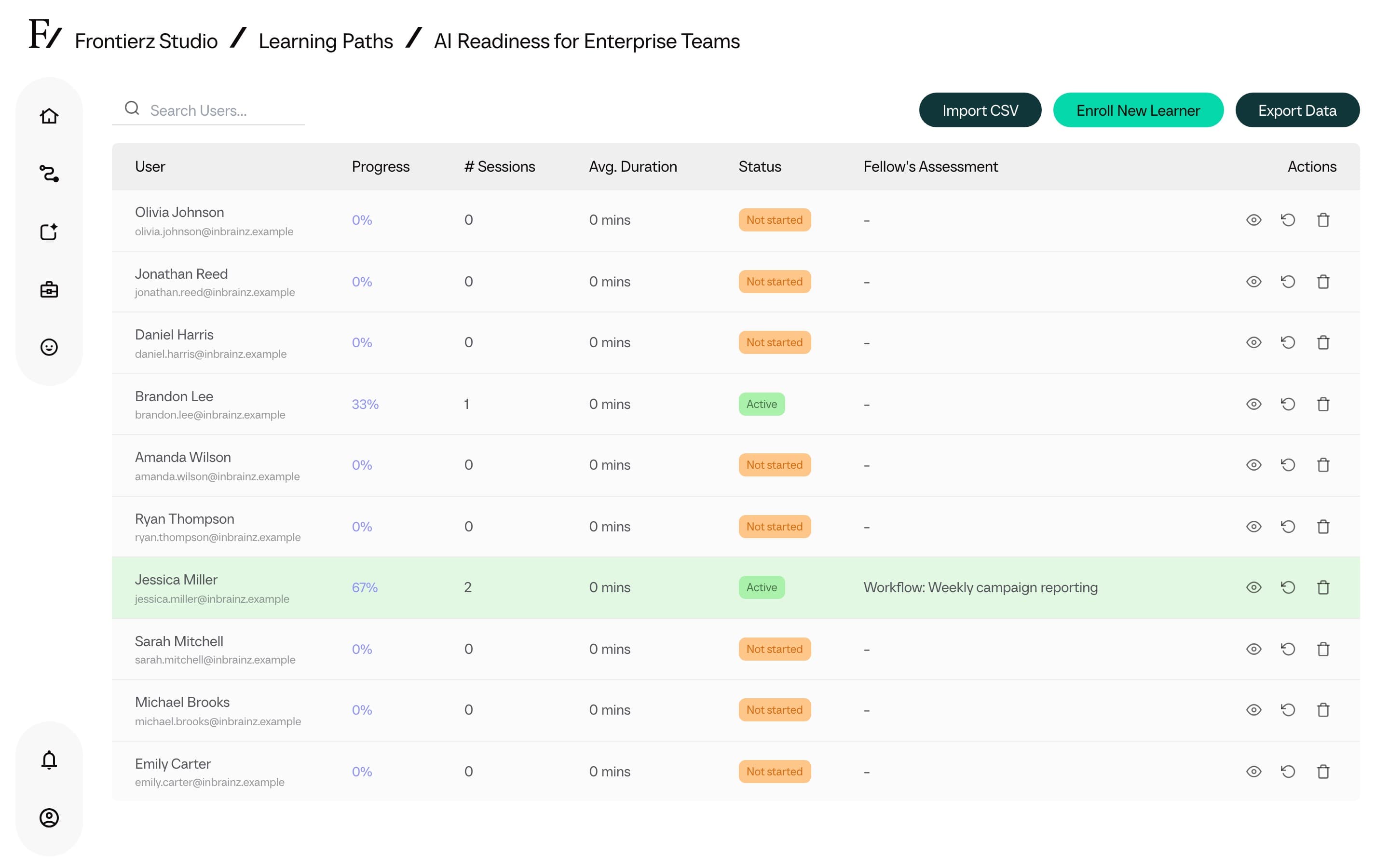Sort by the Avg. Duration column header
The width and height of the screenshot is (1389, 868).
click(632, 166)
